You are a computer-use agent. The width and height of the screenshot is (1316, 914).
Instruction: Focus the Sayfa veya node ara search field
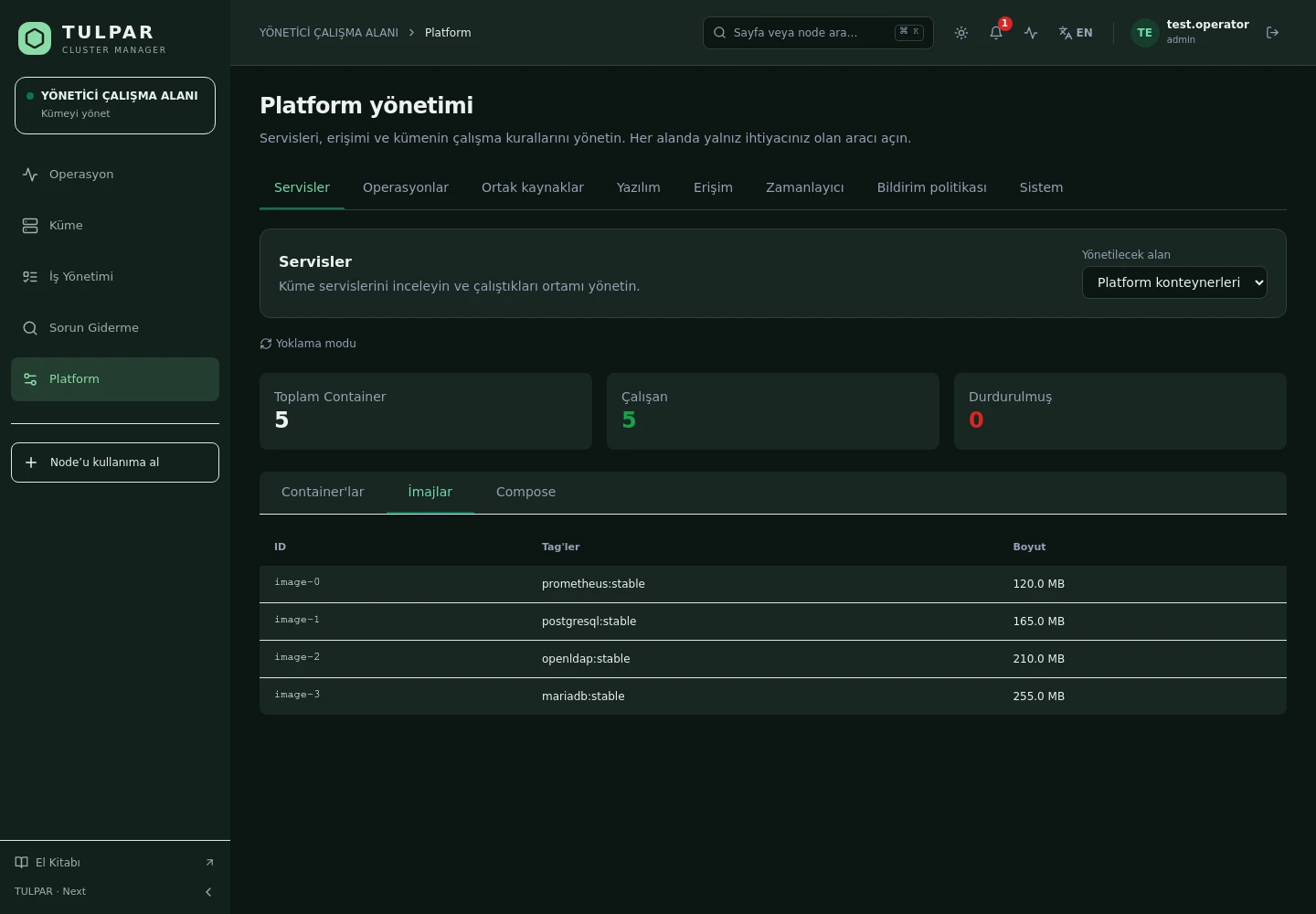(818, 33)
